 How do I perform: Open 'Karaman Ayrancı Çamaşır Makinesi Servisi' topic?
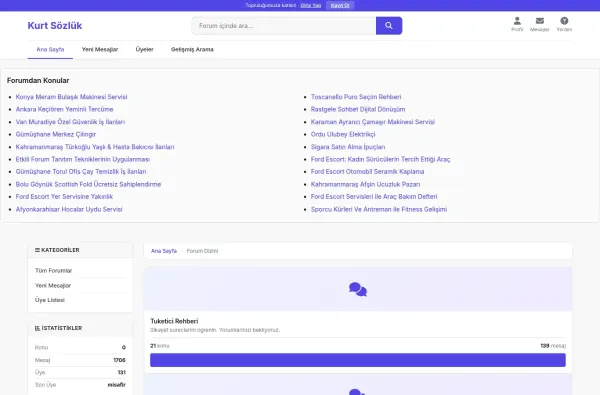click(373, 122)
